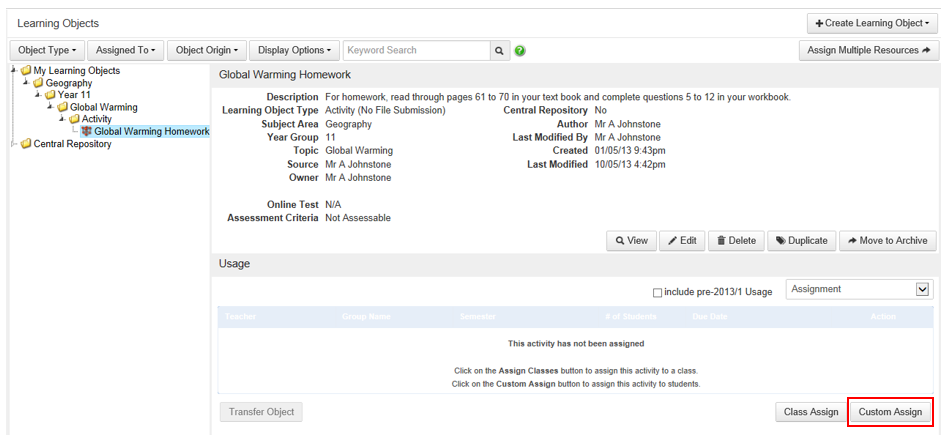The image size is (951, 444).
Task: Open the Assigned To filter dropdown
Action: [125, 50]
